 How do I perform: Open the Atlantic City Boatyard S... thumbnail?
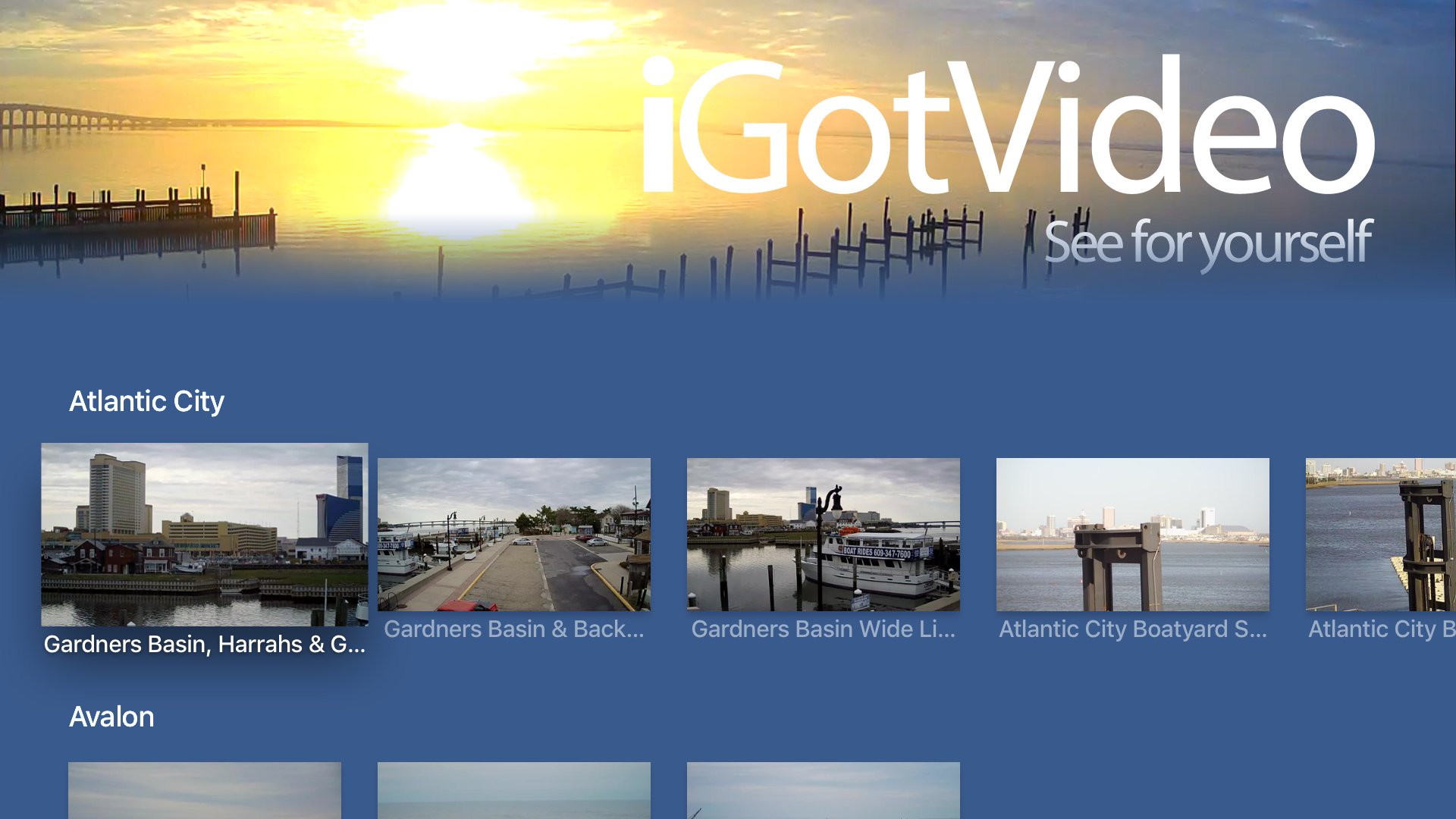[x=1133, y=535]
